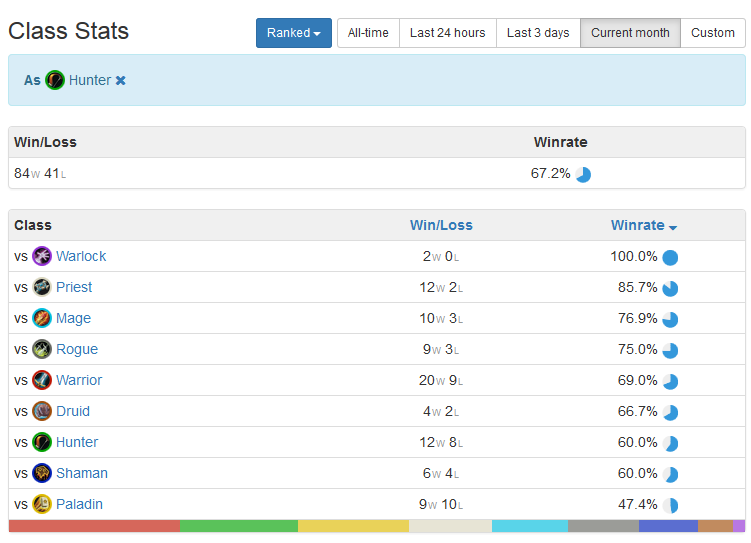Click the Paladin 9w 10L record cell
Screen dimensions: 751x543
[x=441, y=504]
